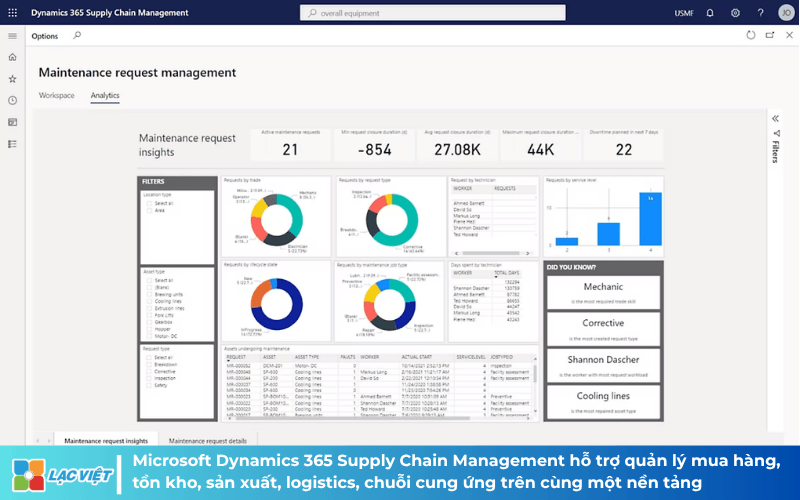The image size is (800, 500).
Task: Click the Mechanic Did You Know card
Action: point(603,293)
